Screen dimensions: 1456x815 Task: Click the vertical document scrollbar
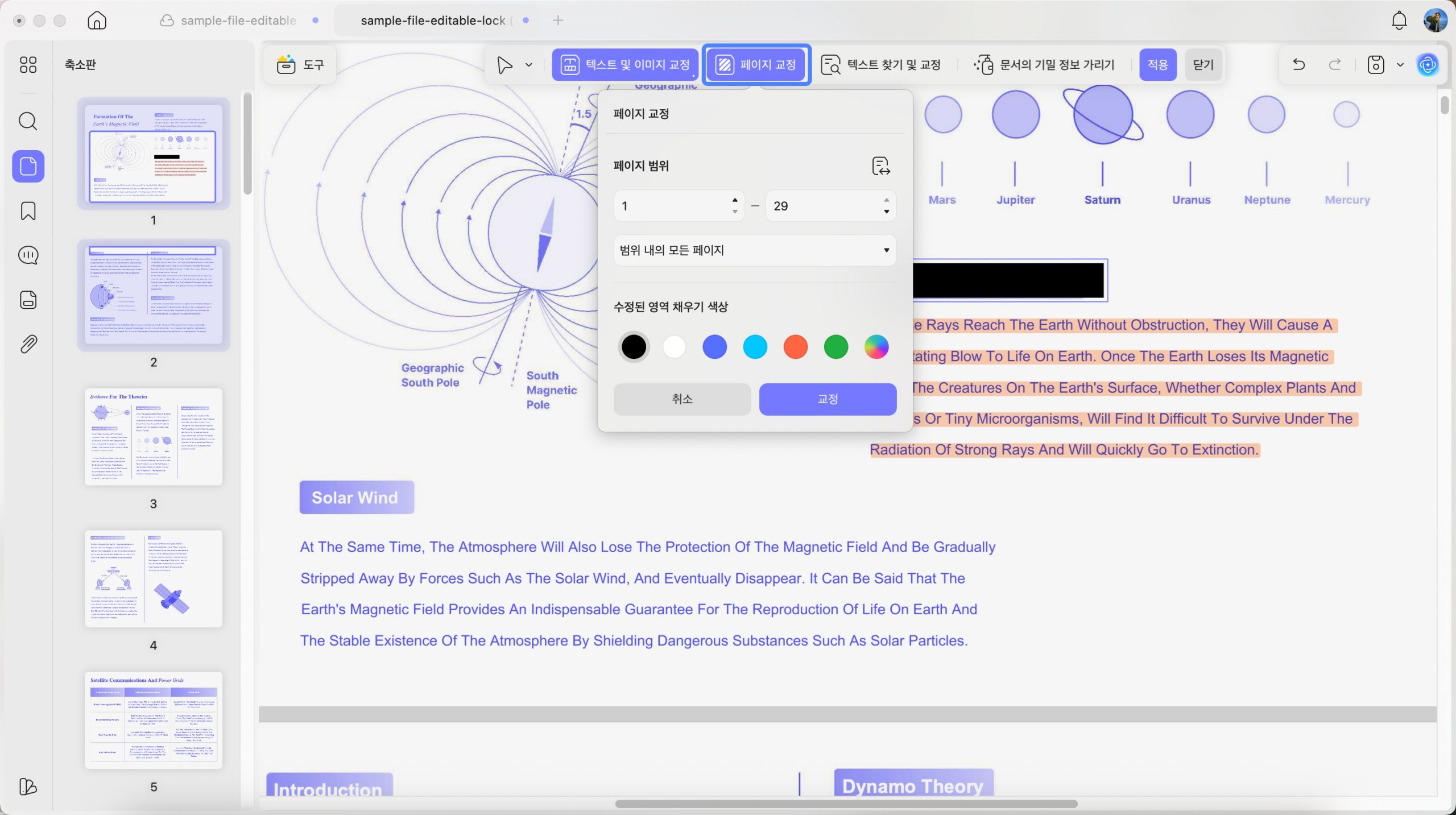[1445, 105]
